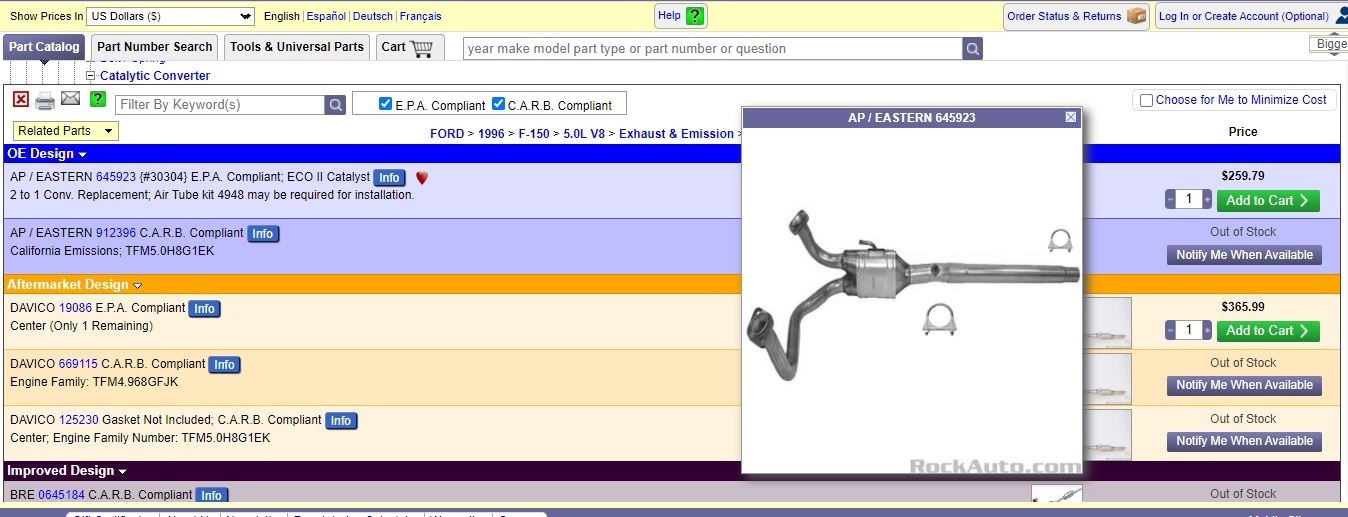Click the year make model search box
Image resolution: width=1348 pixels, height=517 pixels.
[713, 49]
